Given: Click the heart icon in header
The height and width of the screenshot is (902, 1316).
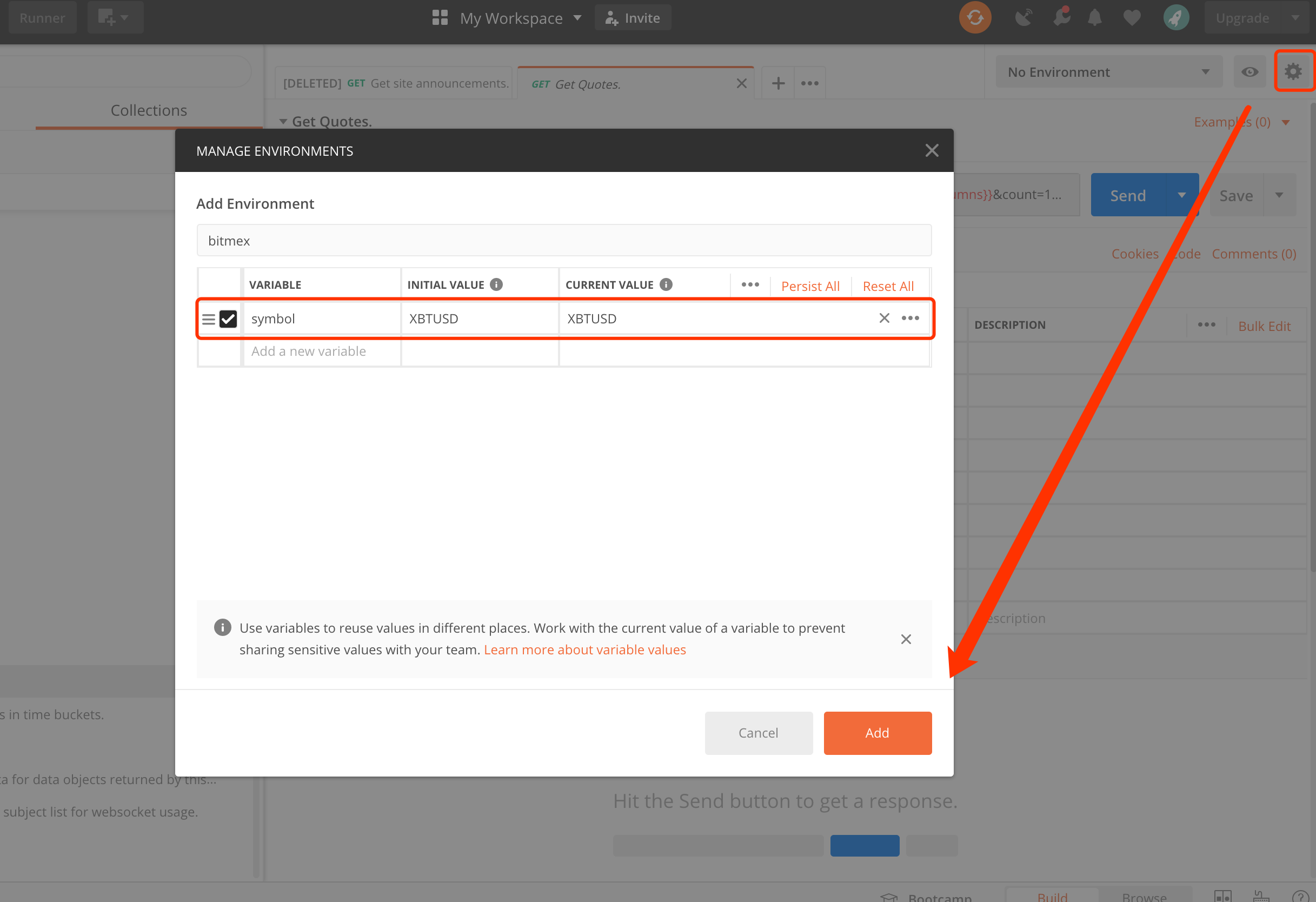Looking at the screenshot, I should click(1132, 18).
